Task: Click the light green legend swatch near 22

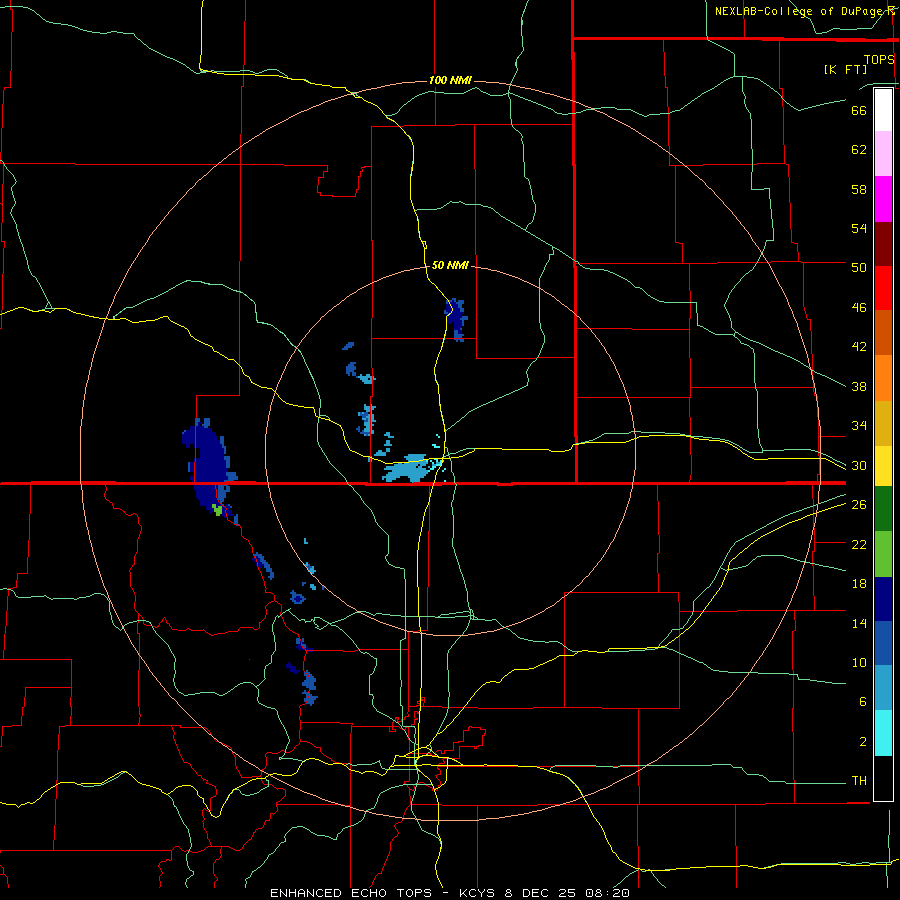Action: (883, 554)
